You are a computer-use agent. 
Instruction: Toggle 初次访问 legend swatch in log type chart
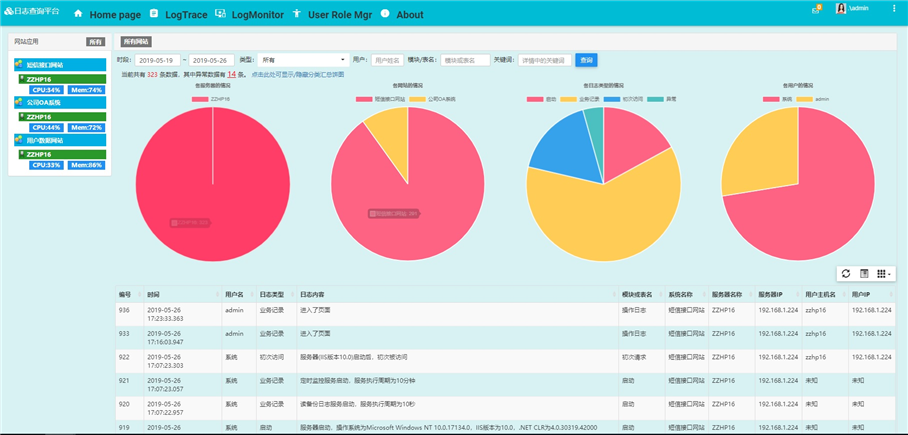point(612,100)
